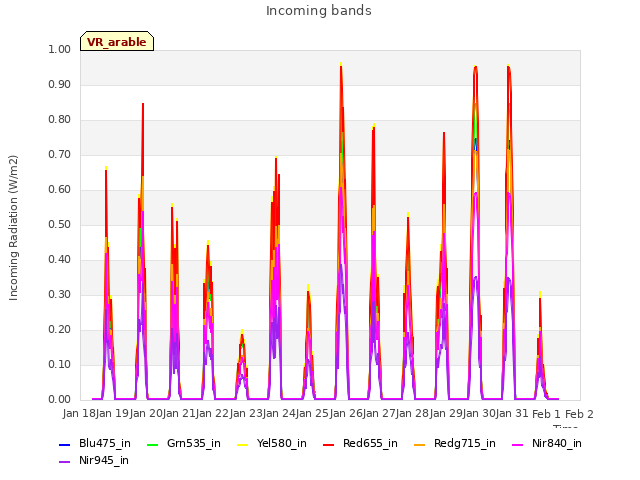Click the 0.50 y-axis tick label
Viewport: 640px width, 480px height.
click(x=60, y=224)
